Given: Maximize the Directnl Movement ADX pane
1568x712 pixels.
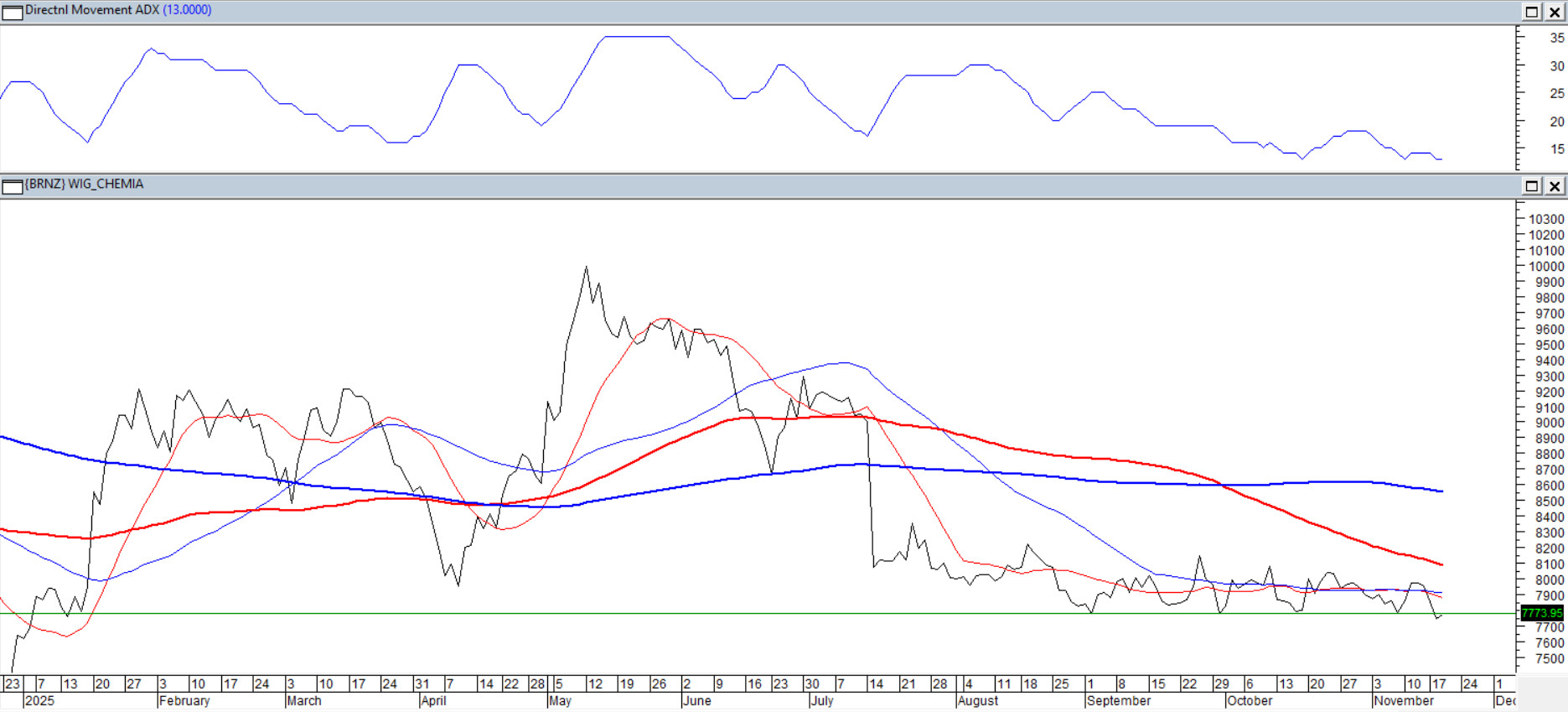Looking at the screenshot, I should pos(1531,12).
